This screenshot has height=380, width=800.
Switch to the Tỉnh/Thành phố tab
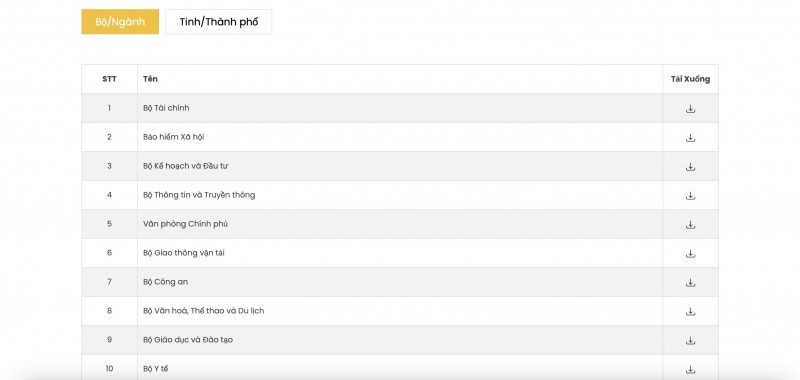[x=218, y=22]
